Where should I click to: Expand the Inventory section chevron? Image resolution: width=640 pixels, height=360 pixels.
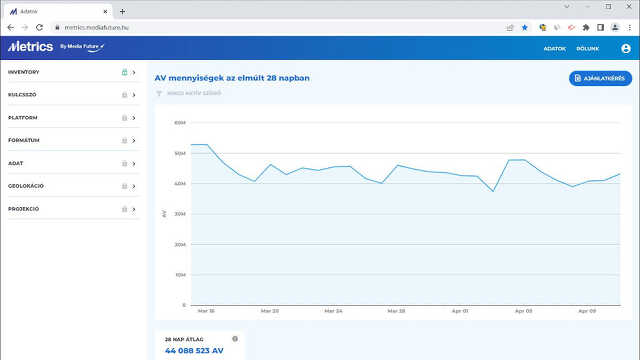(x=134, y=72)
